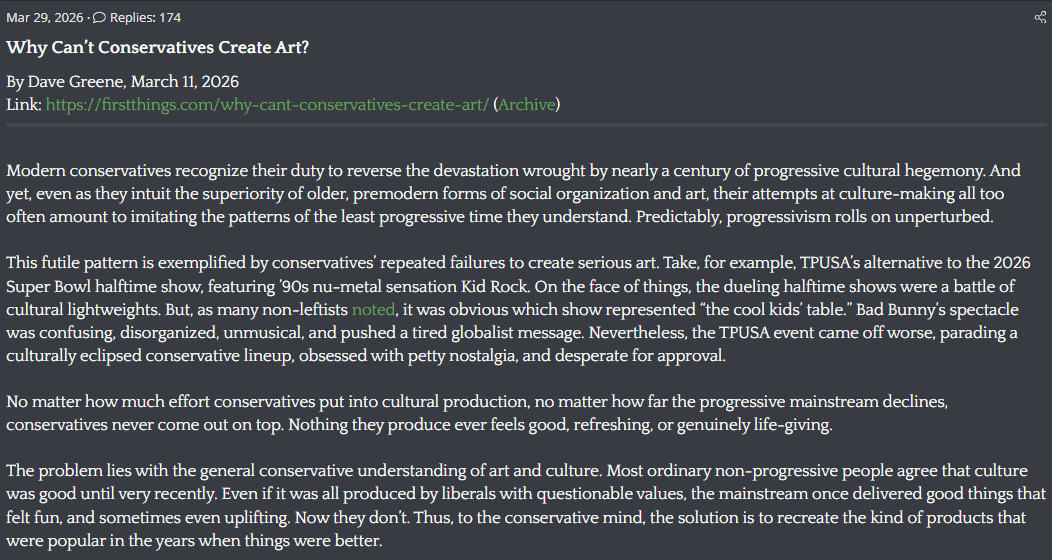1052x560 pixels.
Task: Click the paragraph beginning 'The problem lies'
Action: coord(500,507)
